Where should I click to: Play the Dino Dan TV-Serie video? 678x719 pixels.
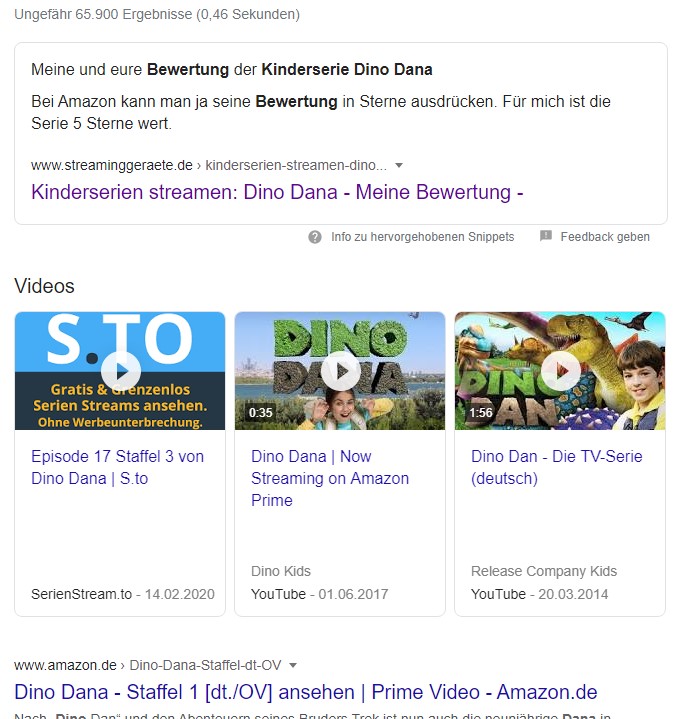pos(560,371)
